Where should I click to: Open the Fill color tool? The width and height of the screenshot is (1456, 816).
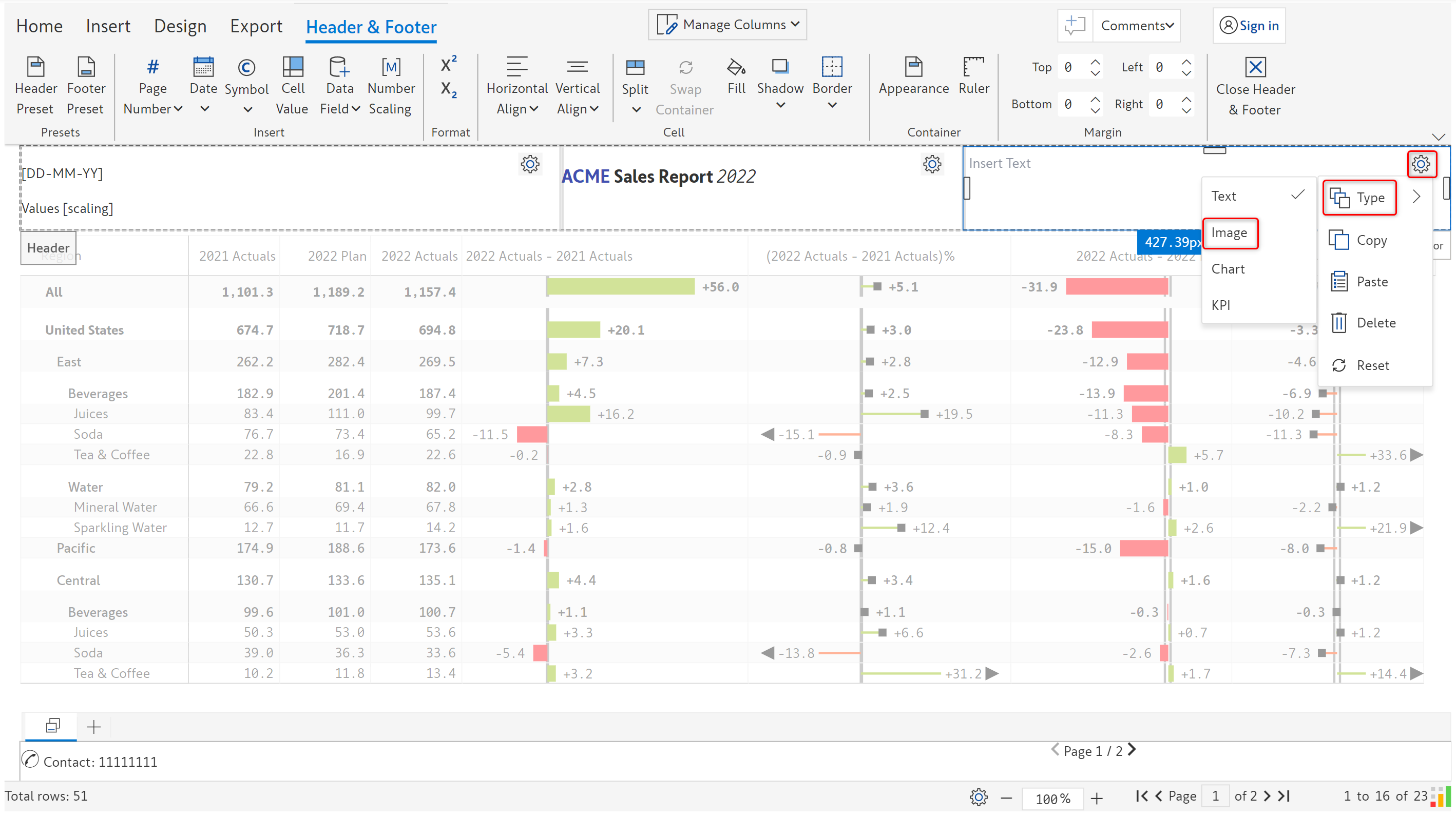coord(736,67)
